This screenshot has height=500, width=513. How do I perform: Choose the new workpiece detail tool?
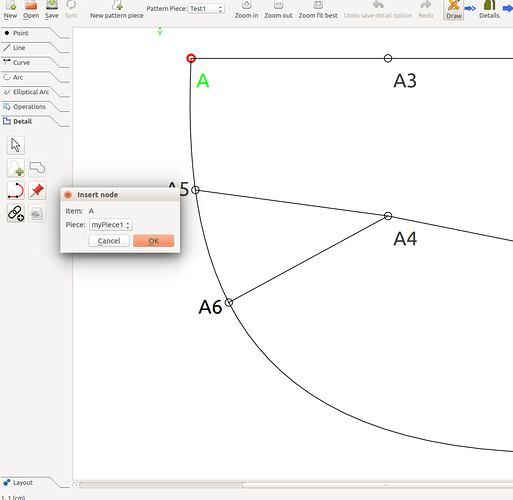click(16, 168)
